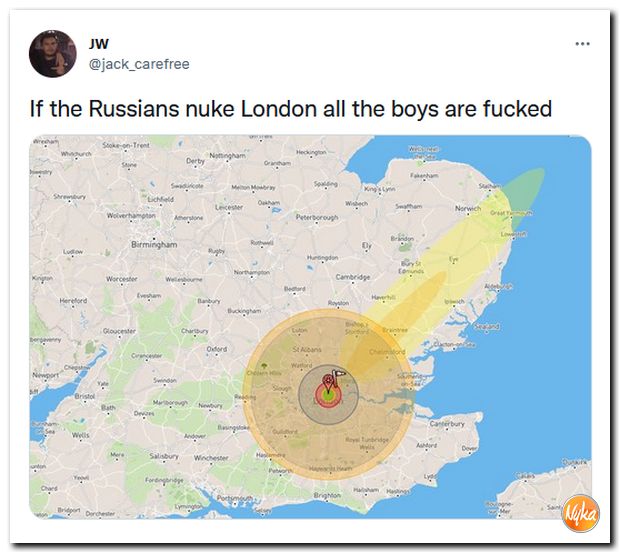Screen dimensions: 621x554
Task: Click the Birmingham label on map
Action: 154,245
